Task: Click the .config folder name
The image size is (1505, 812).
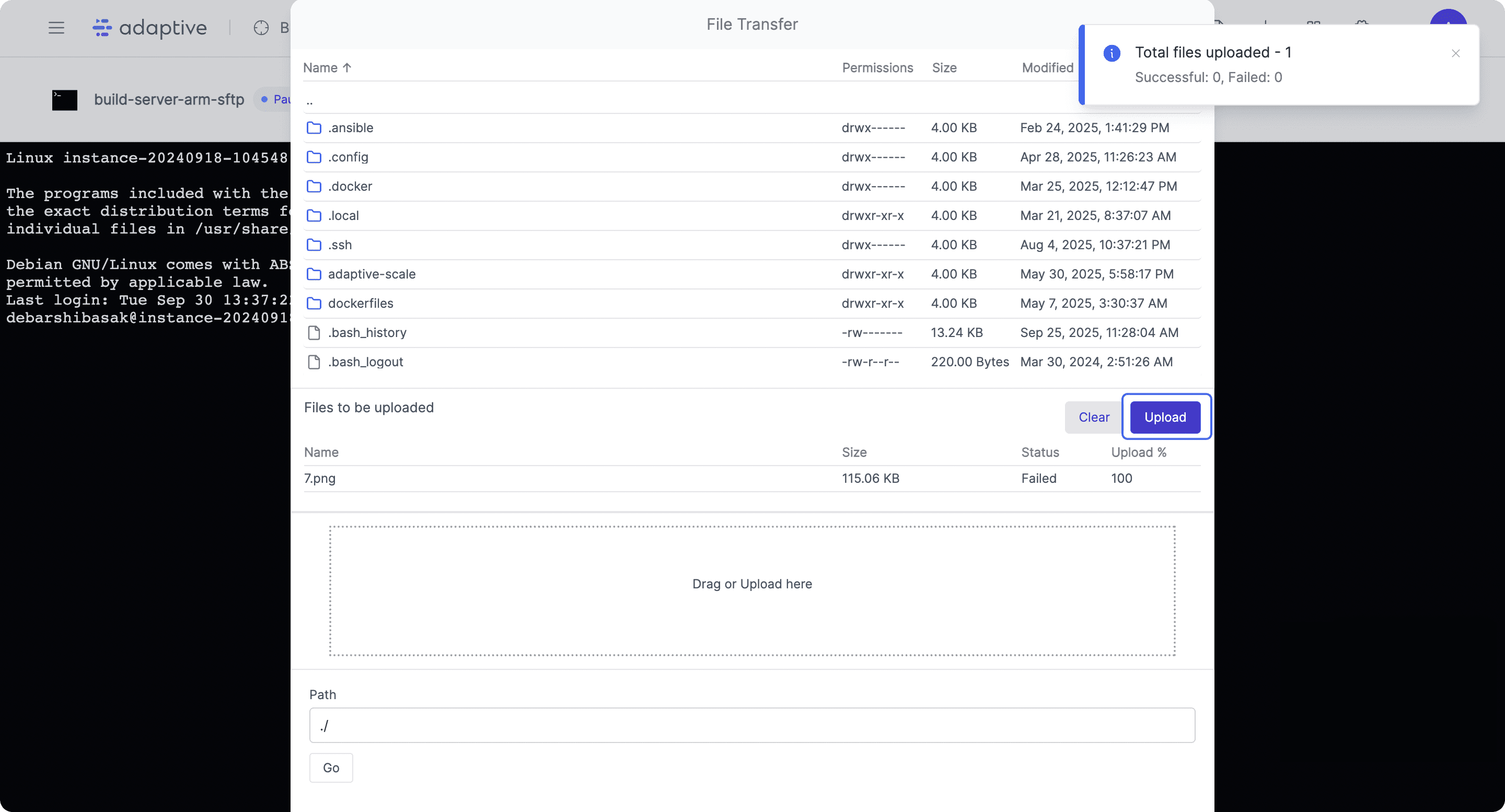Action: point(348,157)
